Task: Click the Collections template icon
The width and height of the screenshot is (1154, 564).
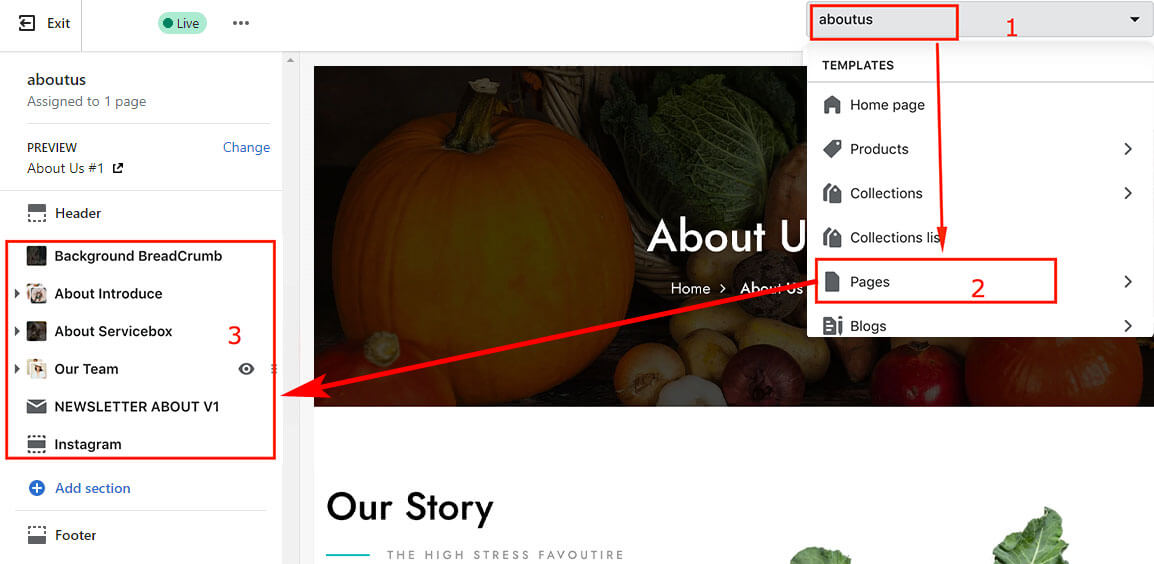Action: click(832, 194)
